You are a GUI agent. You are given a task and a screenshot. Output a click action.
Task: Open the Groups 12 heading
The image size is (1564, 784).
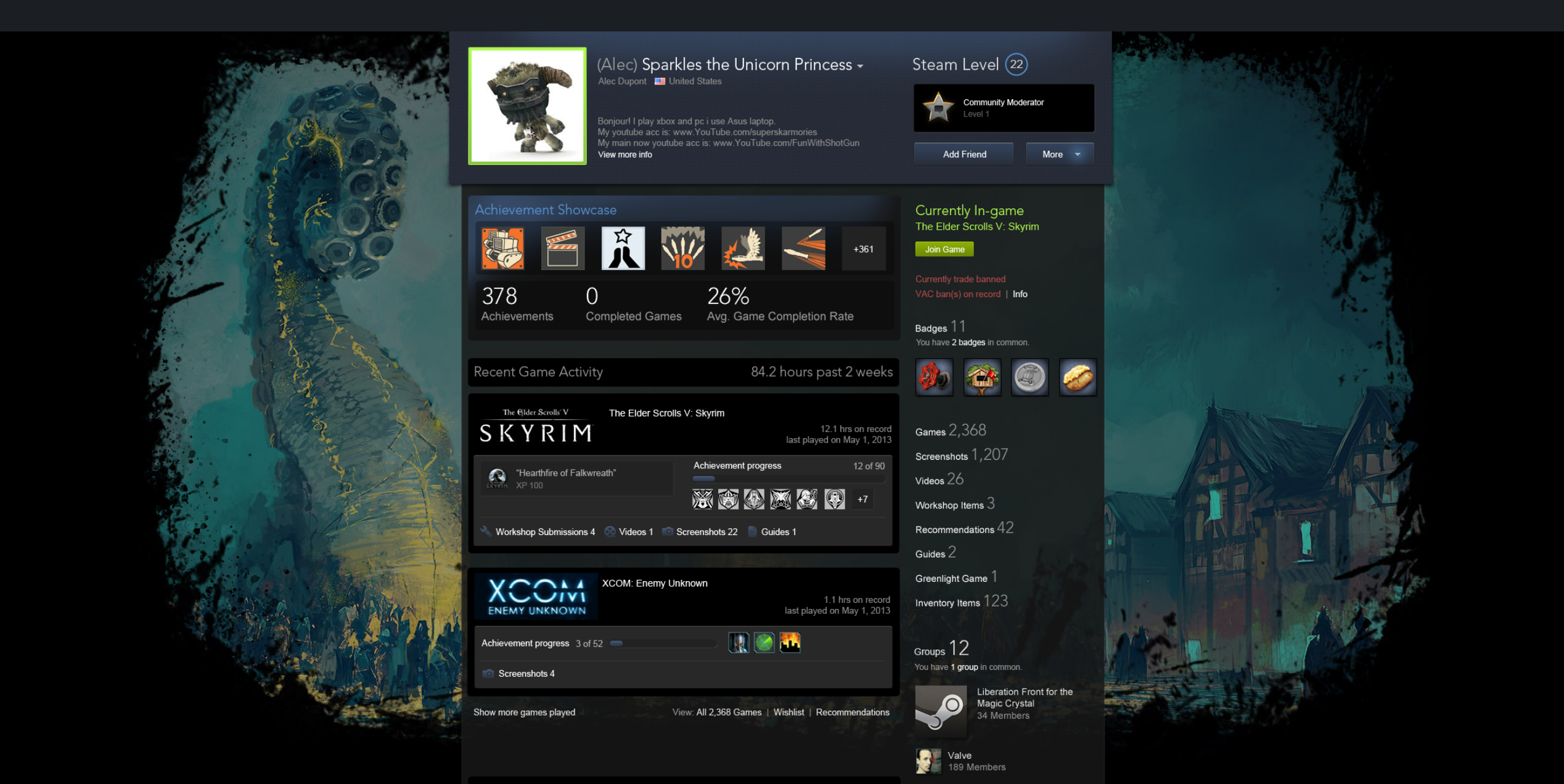point(941,648)
